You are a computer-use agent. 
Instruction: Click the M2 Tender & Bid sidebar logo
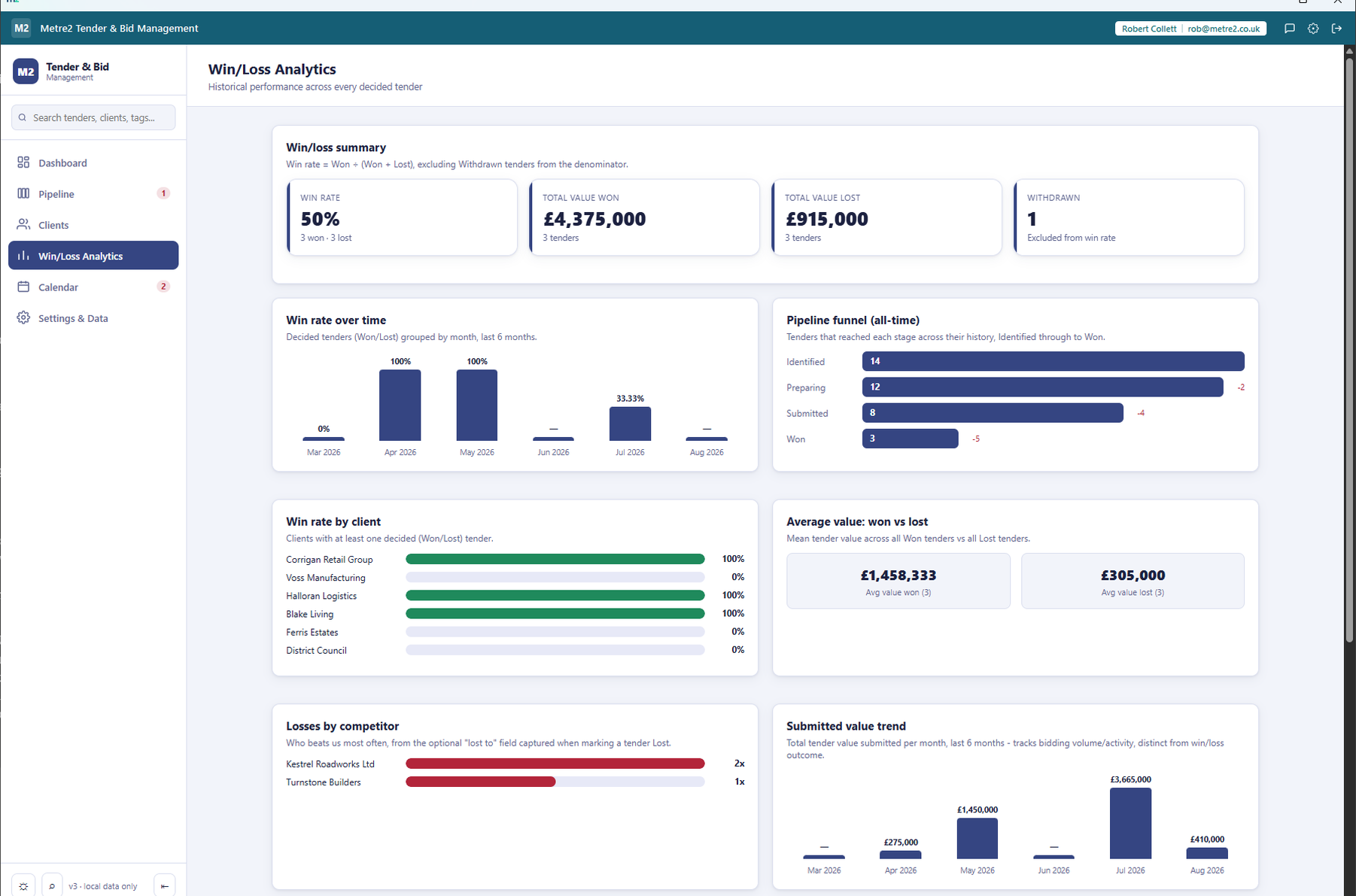[26, 71]
